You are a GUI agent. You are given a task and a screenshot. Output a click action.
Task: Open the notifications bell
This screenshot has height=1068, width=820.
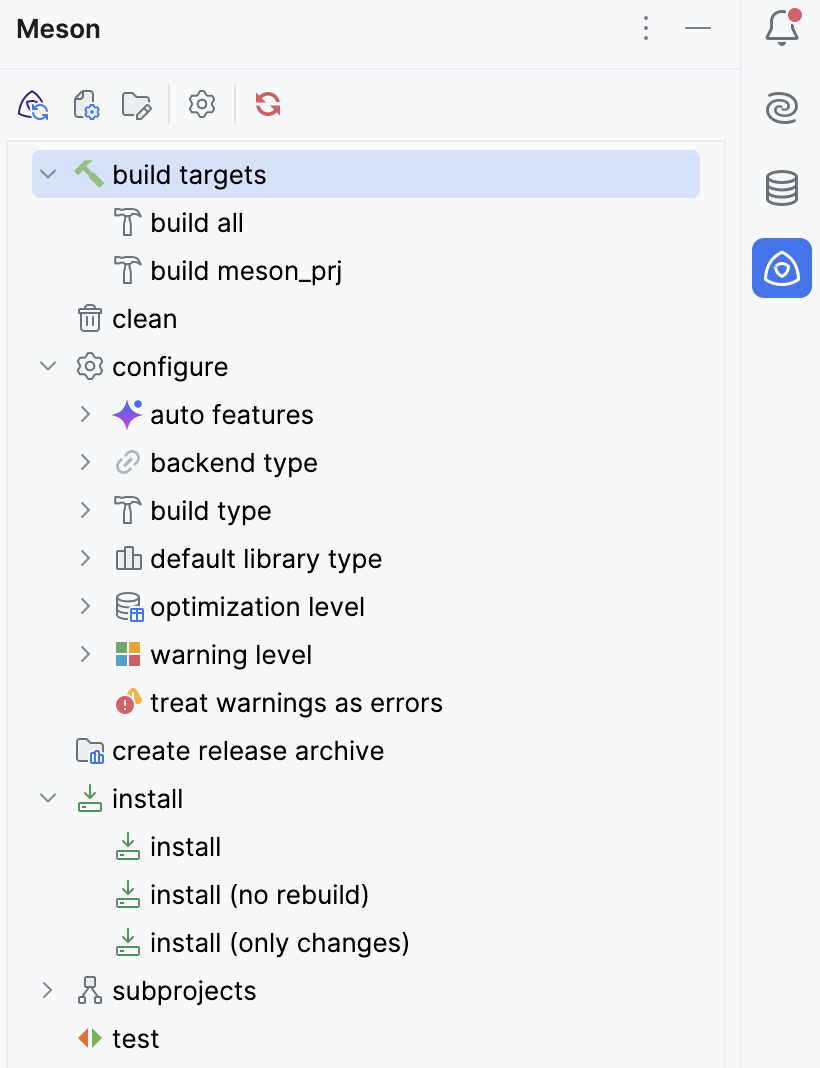(781, 28)
